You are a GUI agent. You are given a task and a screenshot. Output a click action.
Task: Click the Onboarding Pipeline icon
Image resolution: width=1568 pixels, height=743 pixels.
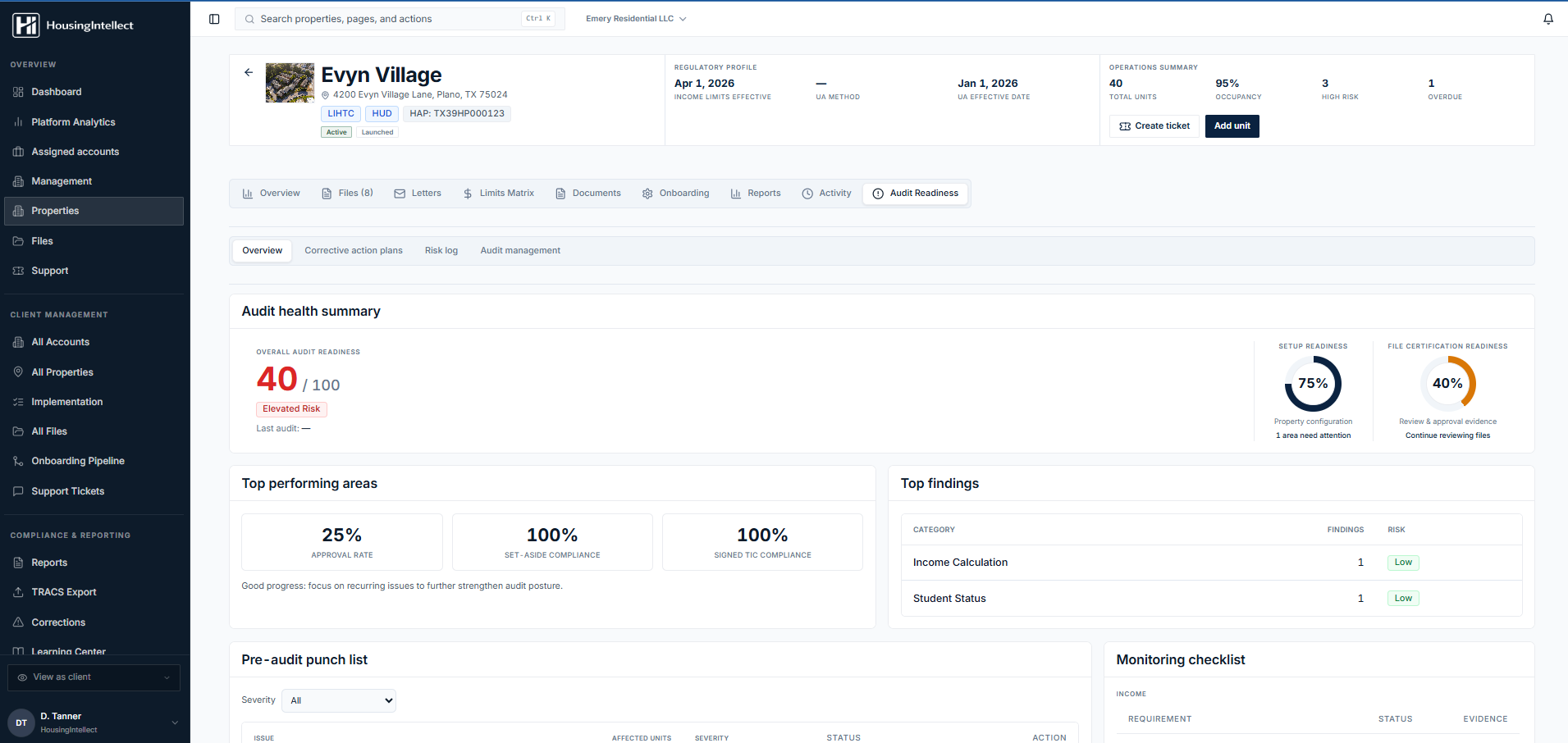point(18,461)
